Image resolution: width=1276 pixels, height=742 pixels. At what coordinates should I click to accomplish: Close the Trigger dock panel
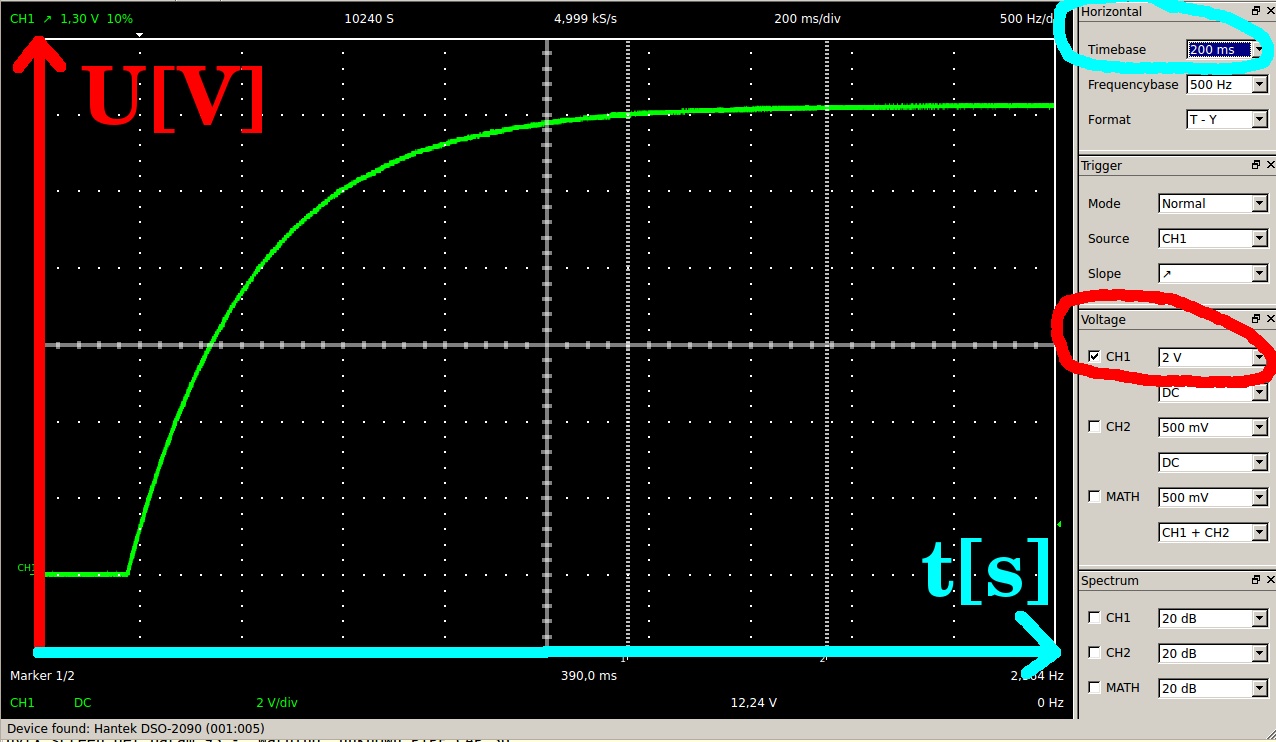point(1270,165)
